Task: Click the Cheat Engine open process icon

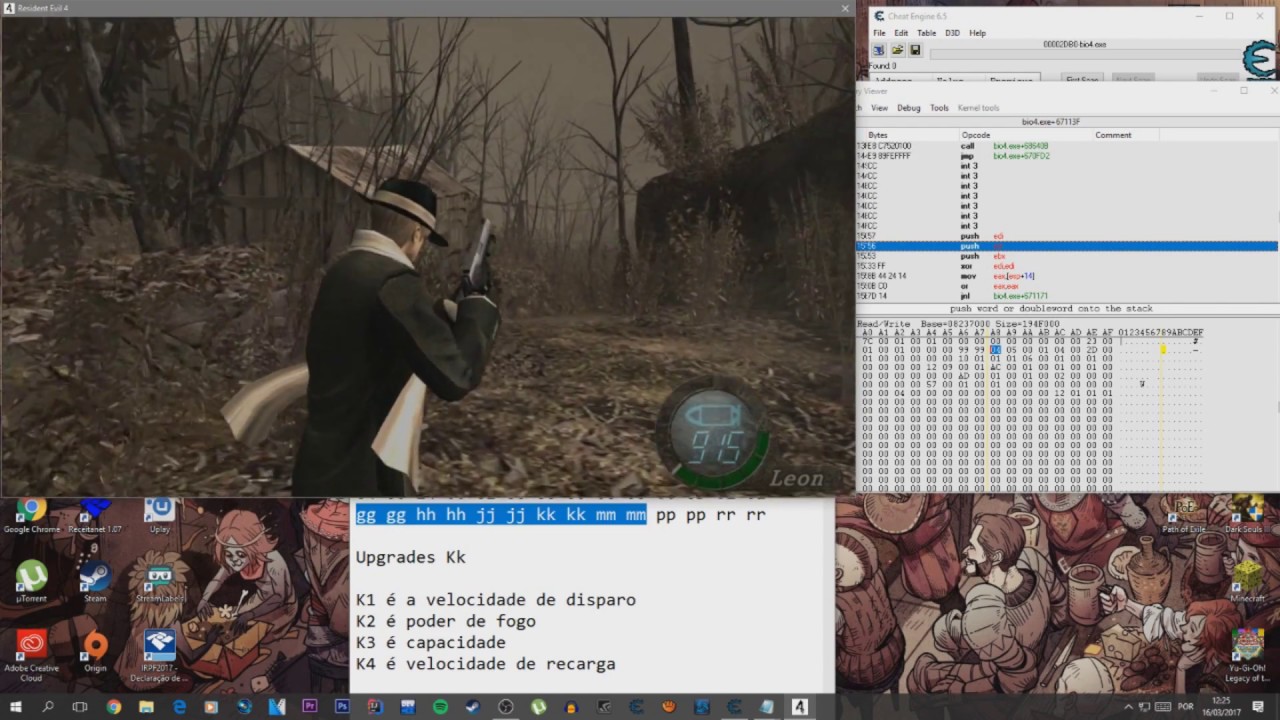Action: [879, 50]
